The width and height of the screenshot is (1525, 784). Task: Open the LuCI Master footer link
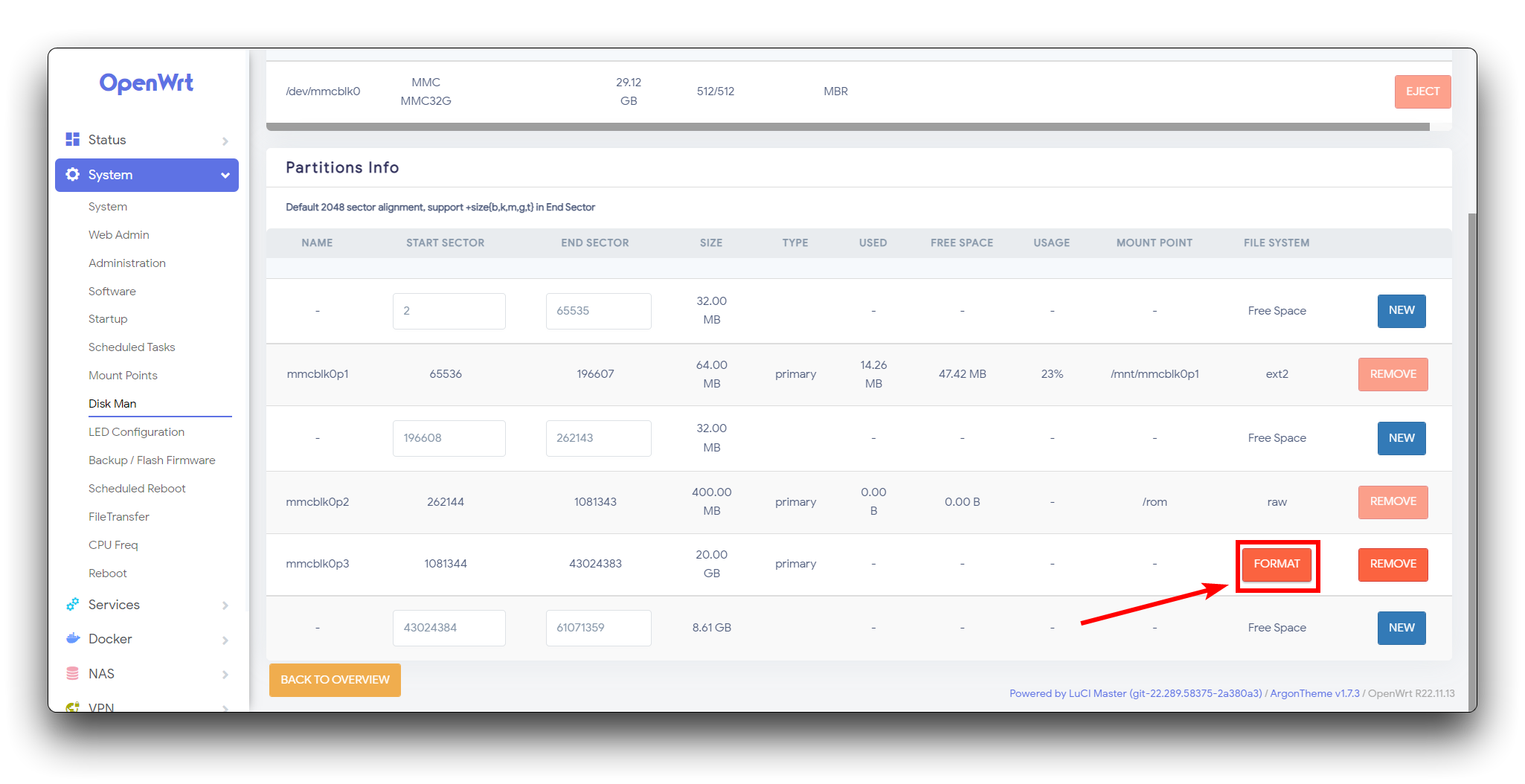tap(1135, 693)
